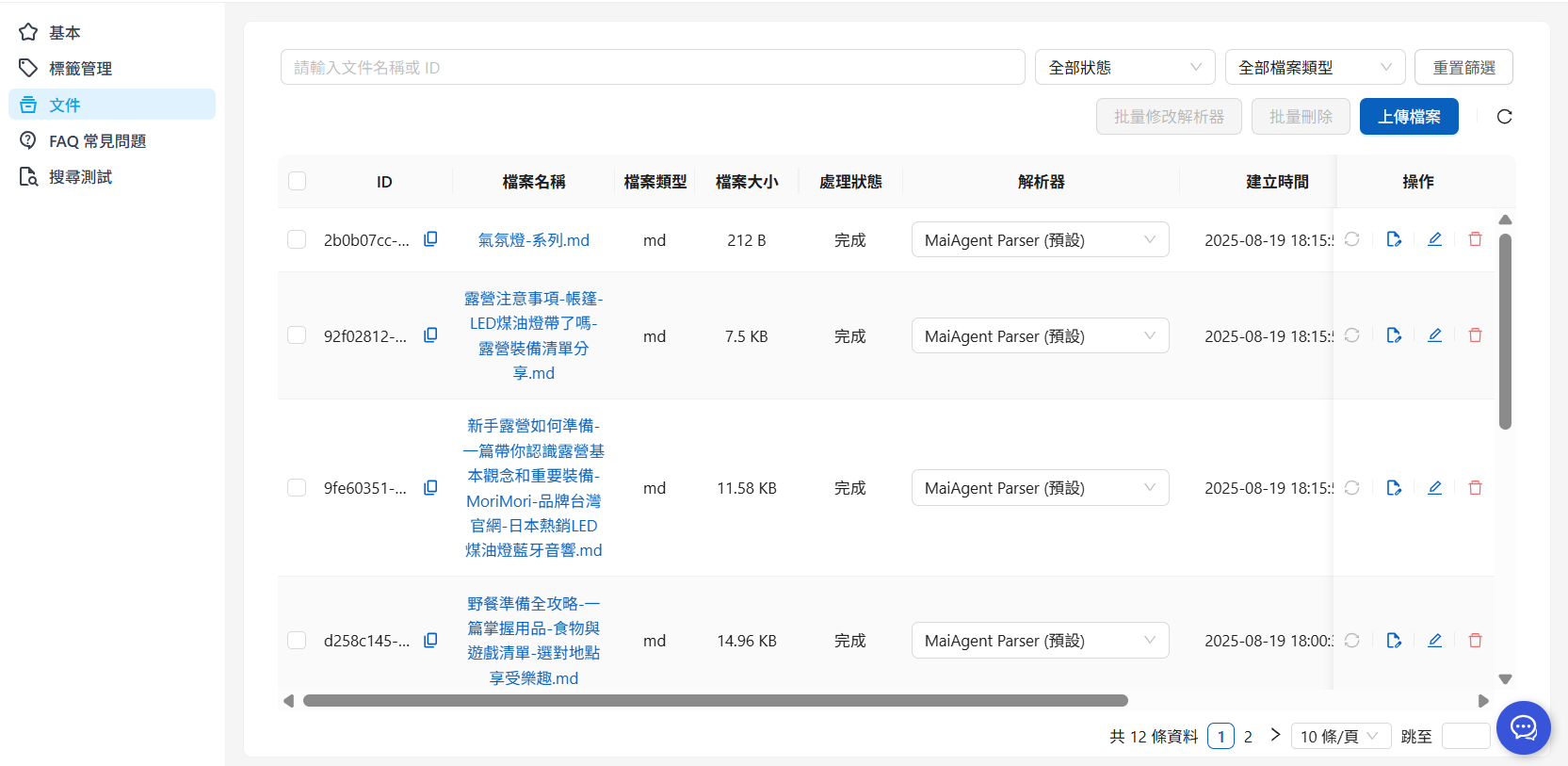
Task: Expand the 全部檔案類型 file type dropdown
Action: tap(1314, 68)
